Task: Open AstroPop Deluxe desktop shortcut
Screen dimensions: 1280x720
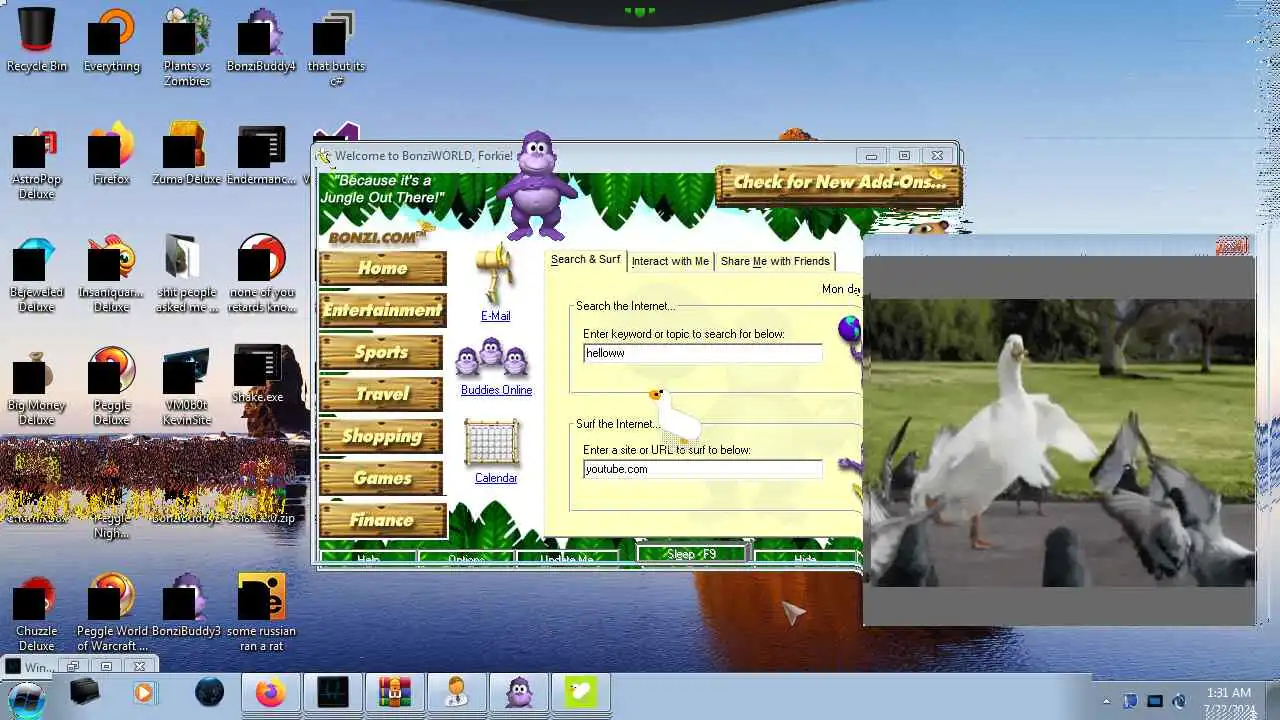Action: click(x=37, y=160)
